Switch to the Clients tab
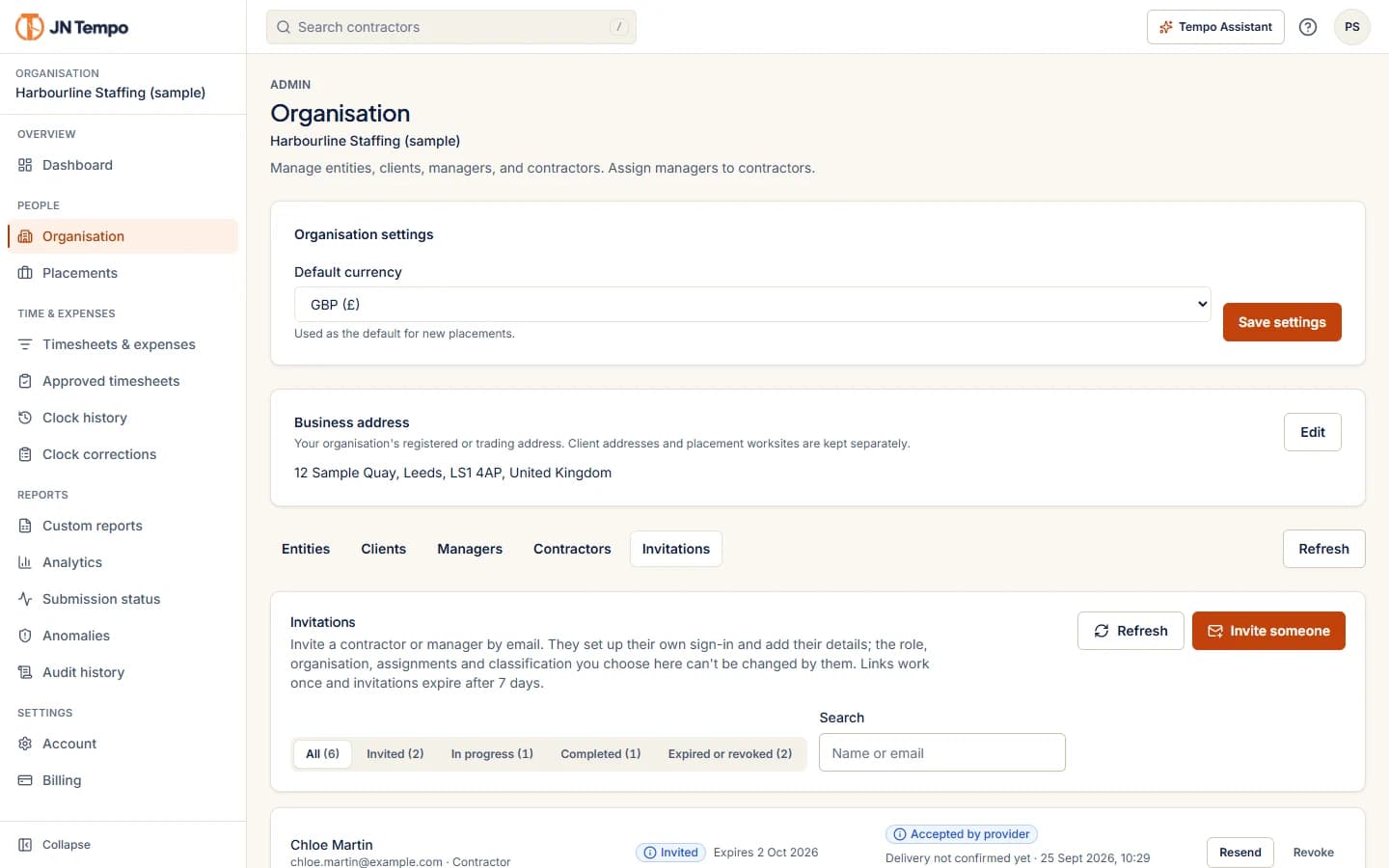 [x=384, y=549]
